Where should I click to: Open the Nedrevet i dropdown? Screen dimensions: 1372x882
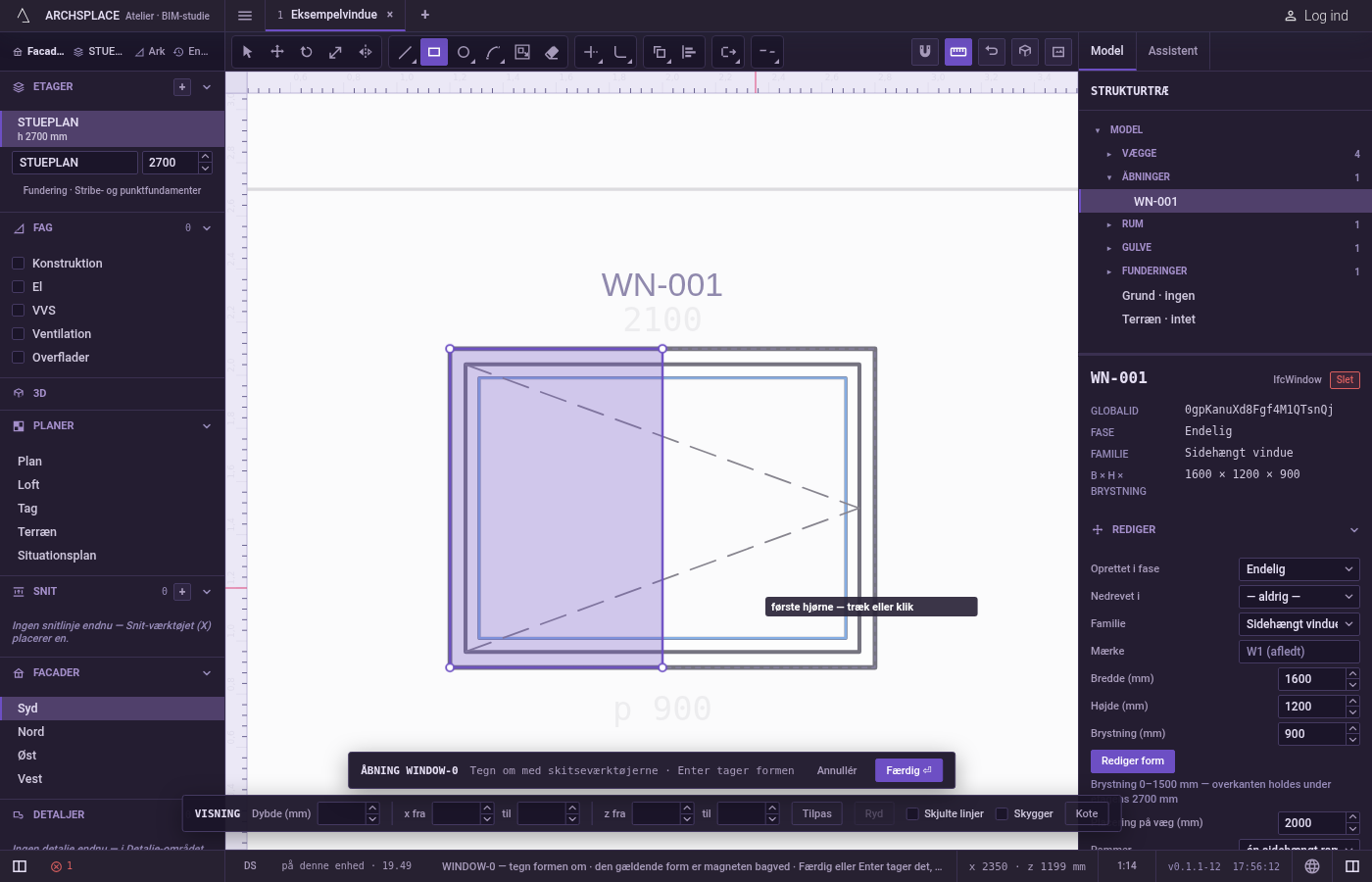pos(1299,597)
